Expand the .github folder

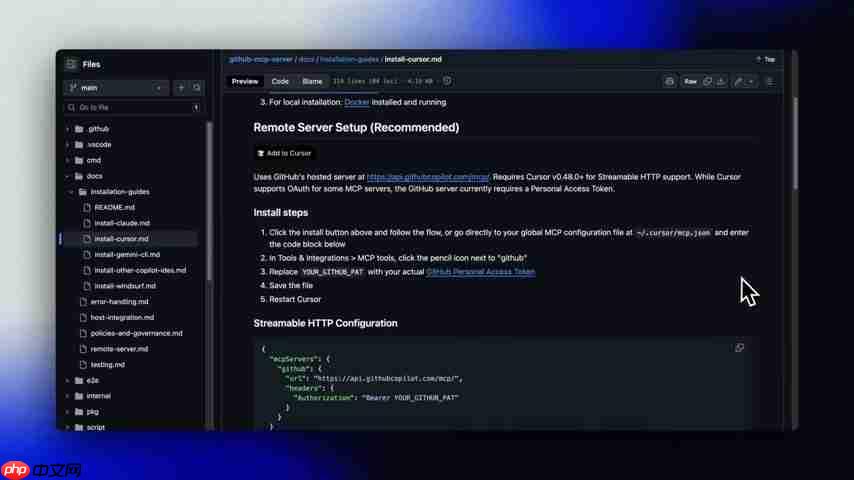pos(68,129)
